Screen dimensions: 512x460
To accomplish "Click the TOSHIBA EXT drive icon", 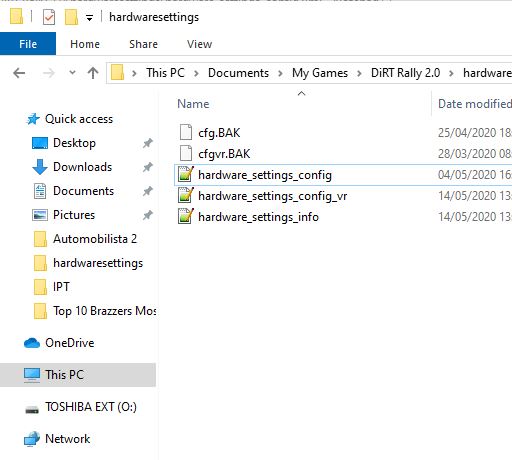I will tap(32, 410).
